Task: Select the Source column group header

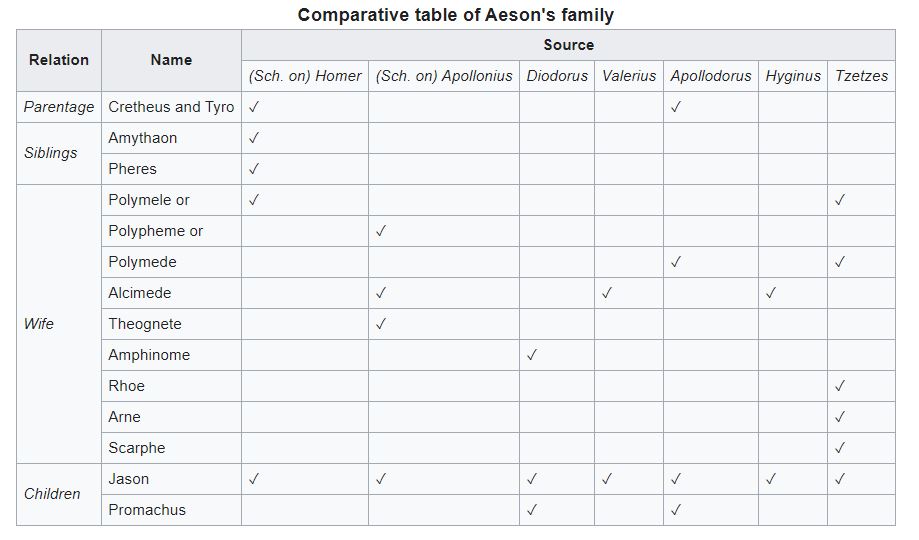Action: coord(568,45)
